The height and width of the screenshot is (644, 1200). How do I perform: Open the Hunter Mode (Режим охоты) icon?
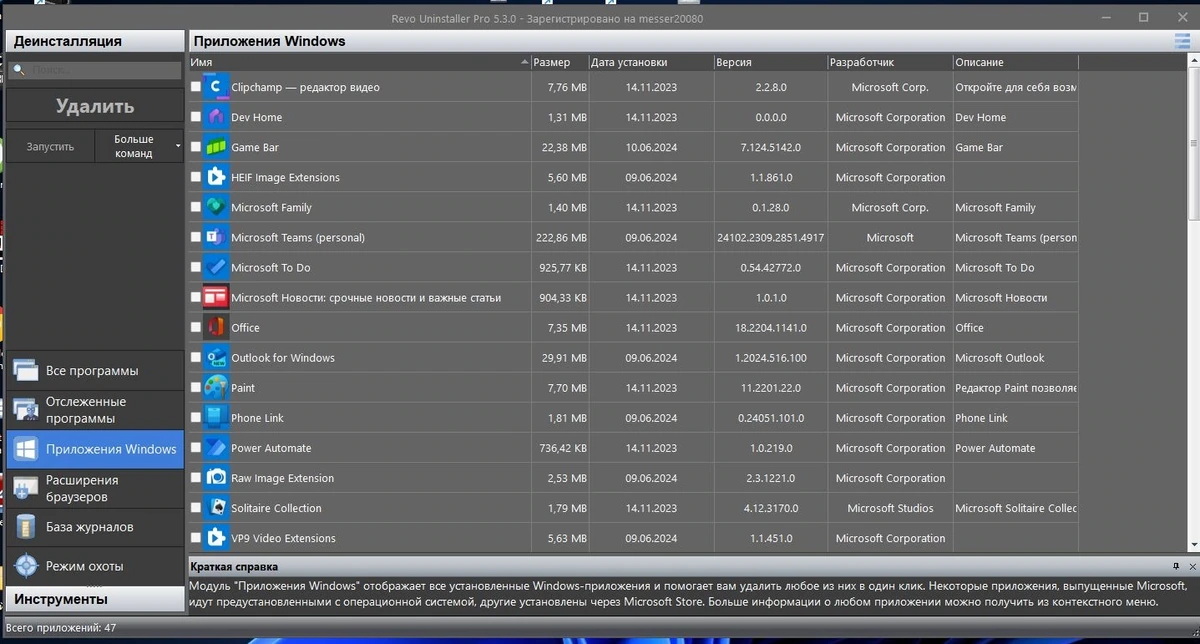click(x=27, y=566)
